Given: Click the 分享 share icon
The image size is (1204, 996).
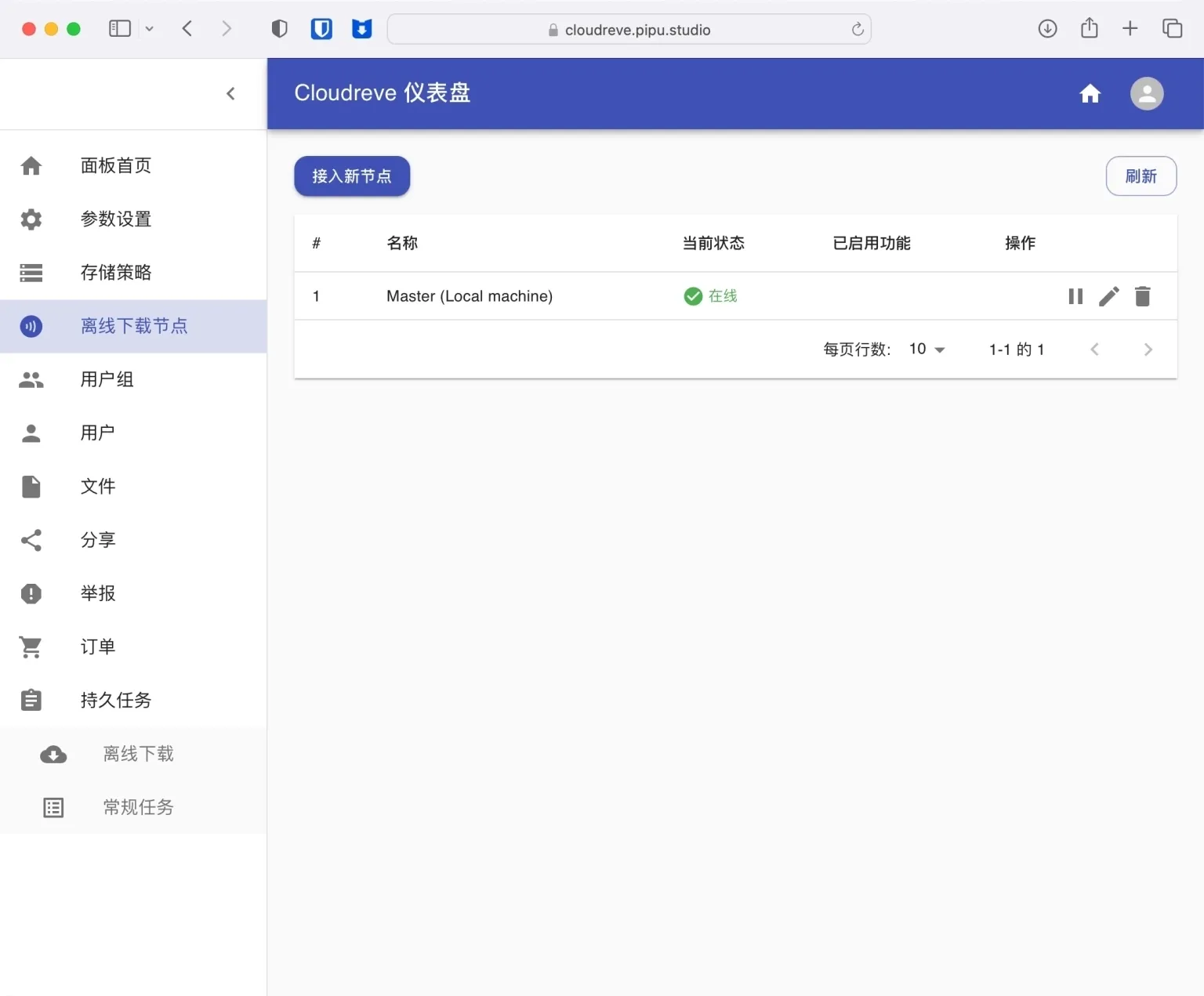Looking at the screenshot, I should click(31, 540).
